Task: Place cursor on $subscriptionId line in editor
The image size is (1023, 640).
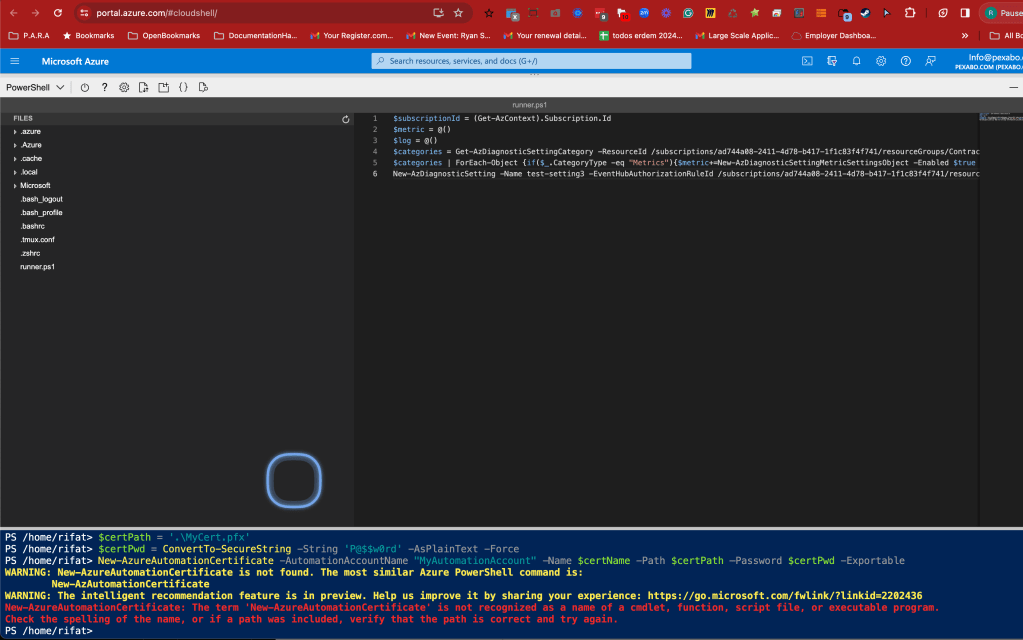Action: (x=502, y=119)
